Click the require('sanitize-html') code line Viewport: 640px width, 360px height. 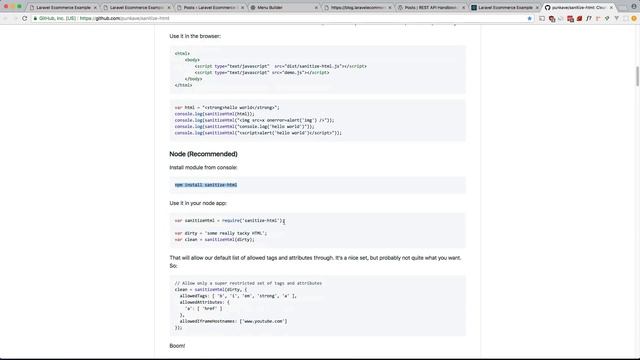click(x=230, y=220)
